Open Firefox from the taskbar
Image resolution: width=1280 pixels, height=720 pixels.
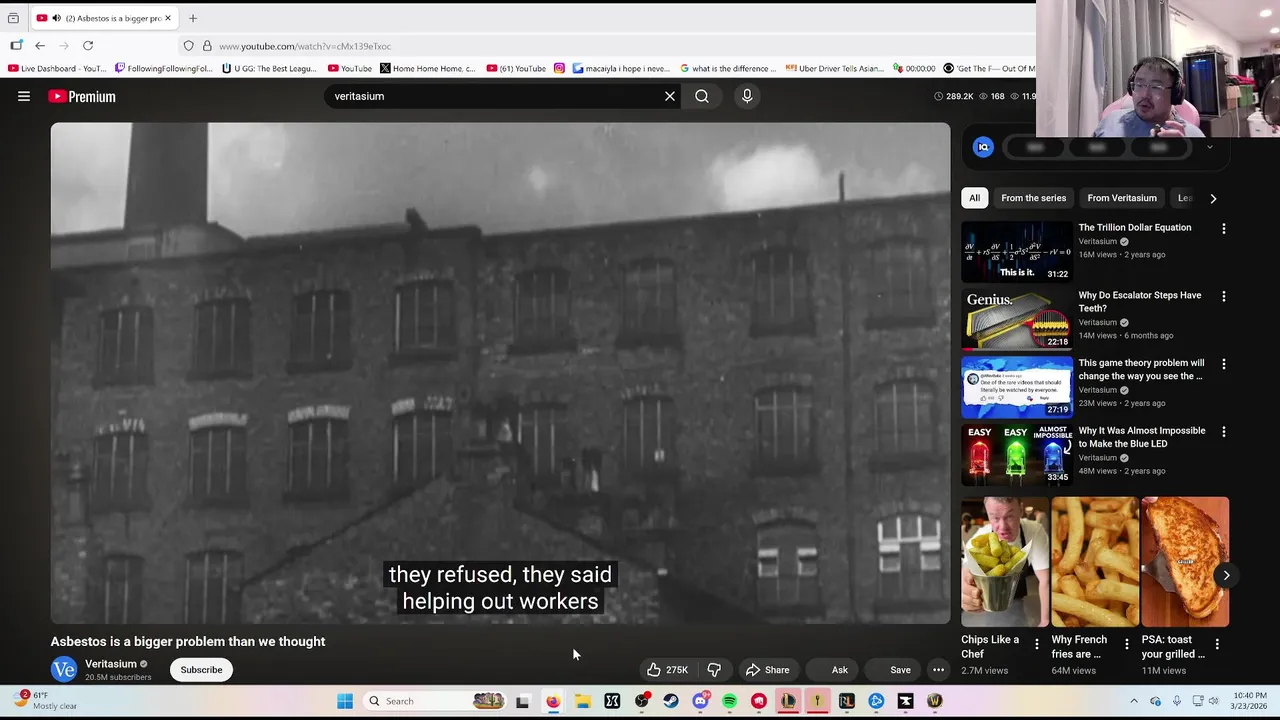click(x=552, y=701)
